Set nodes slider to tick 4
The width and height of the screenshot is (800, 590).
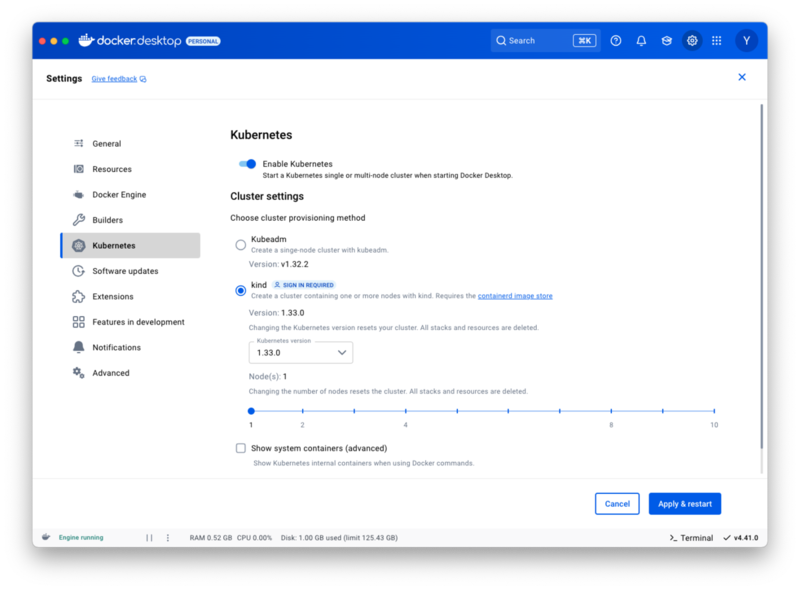pyautogui.click(x=406, y=411)
